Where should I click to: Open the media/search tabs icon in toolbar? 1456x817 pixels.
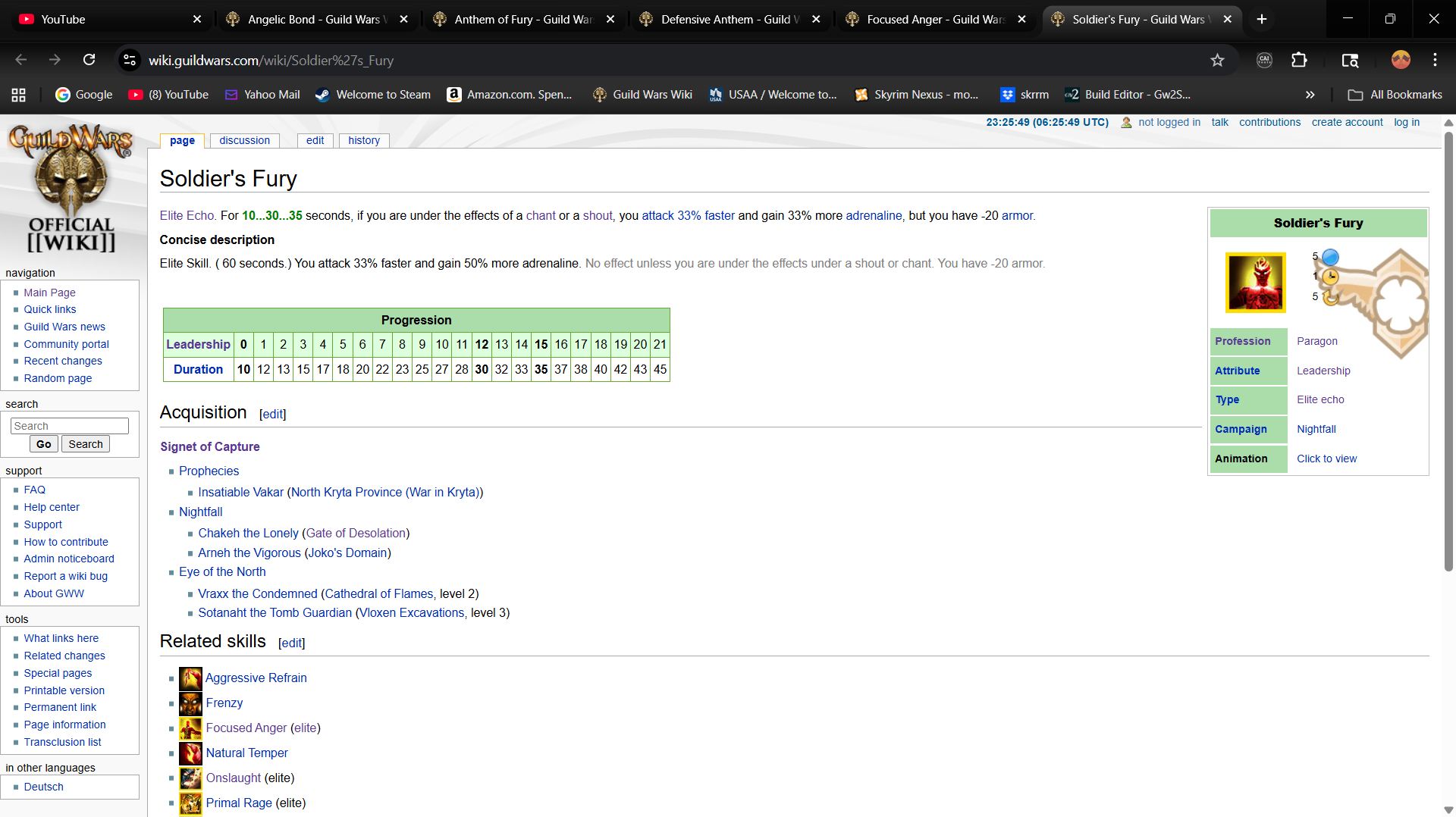(x=1350, y=60)
